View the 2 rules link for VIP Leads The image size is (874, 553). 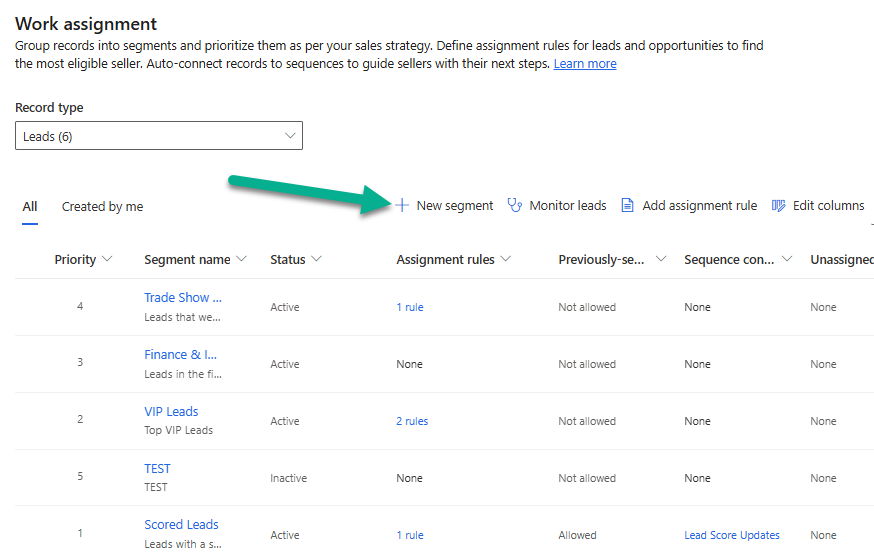(x=412, y=421)
